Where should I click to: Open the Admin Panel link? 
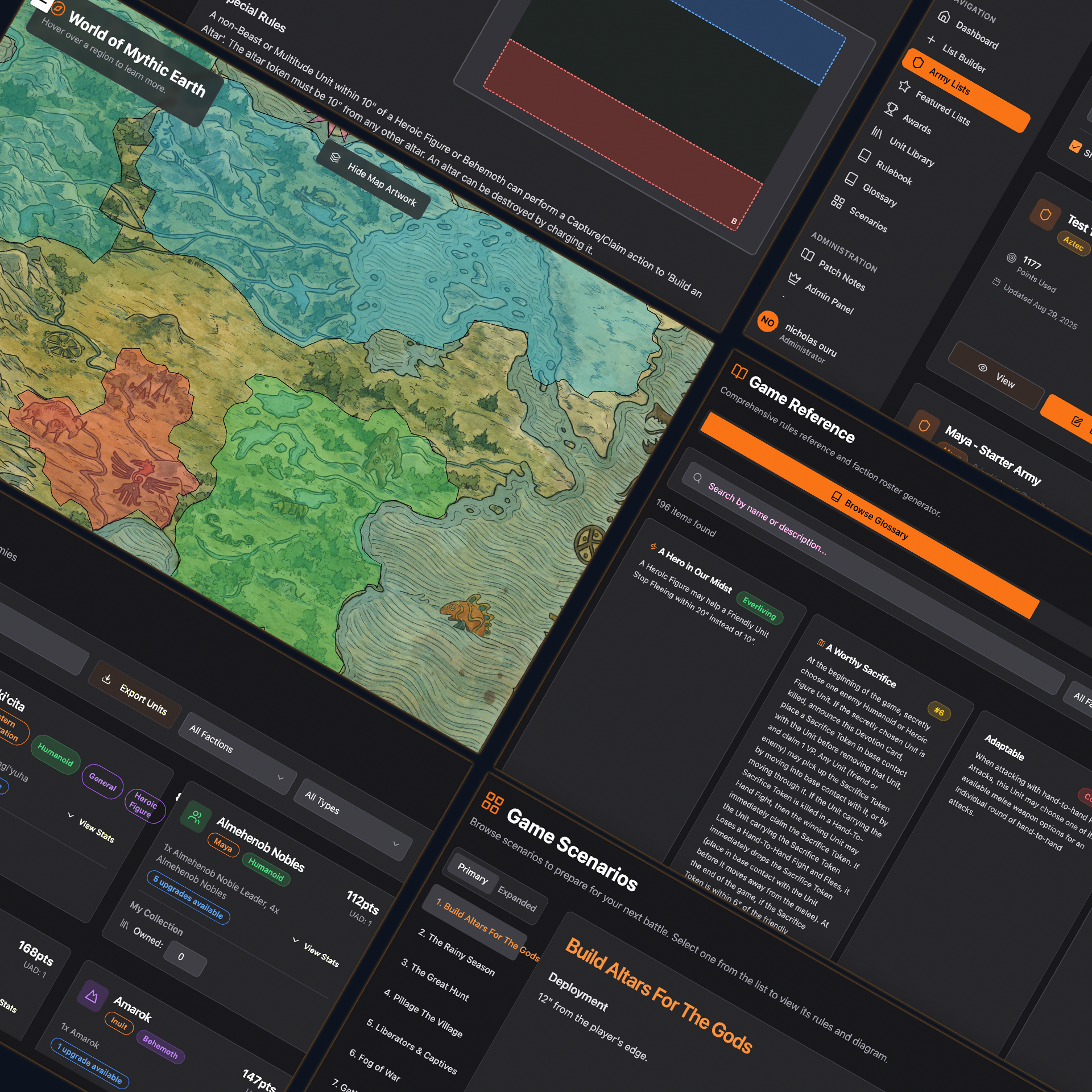(x=829, y=298)
